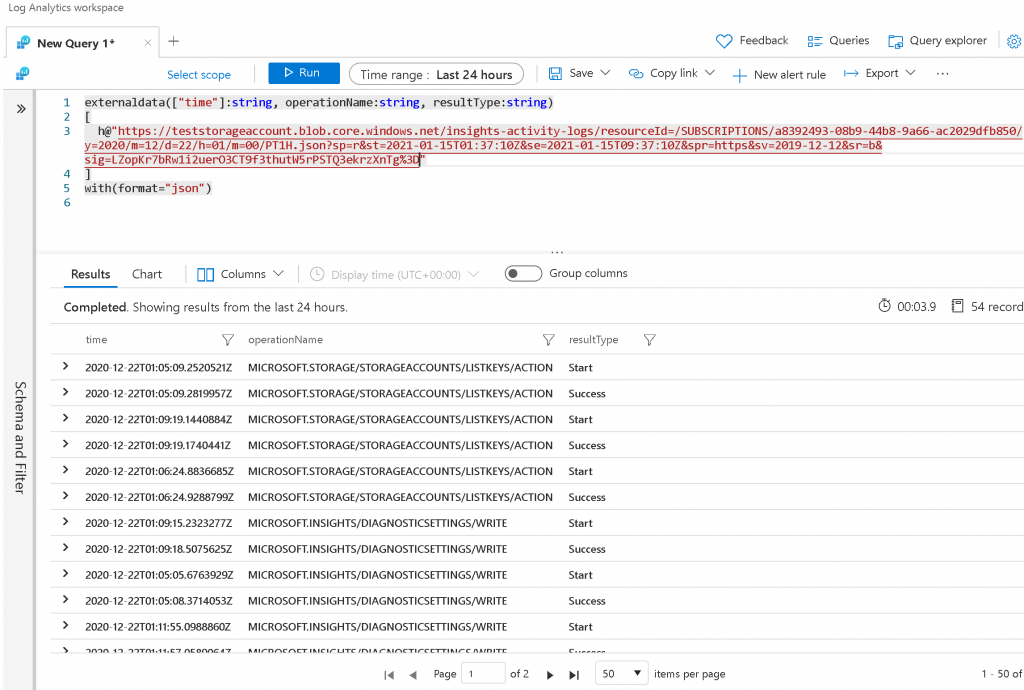1024x690 pixels.
Task: Add a new query tab with plus
Action: (x=174, y=41)
